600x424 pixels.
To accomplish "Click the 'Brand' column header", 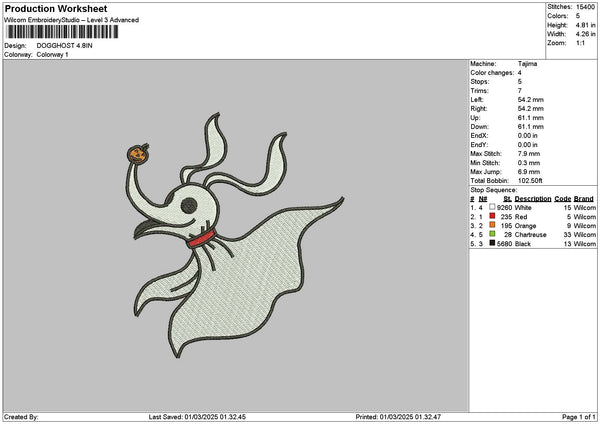I will (x=584, y=199).
